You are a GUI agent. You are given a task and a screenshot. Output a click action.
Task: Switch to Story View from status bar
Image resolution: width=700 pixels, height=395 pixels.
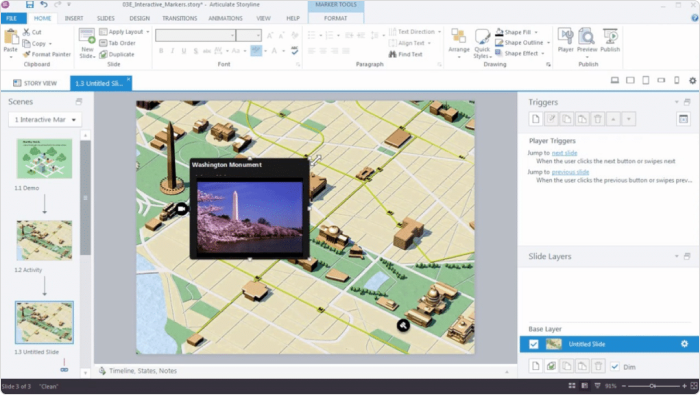572,386
